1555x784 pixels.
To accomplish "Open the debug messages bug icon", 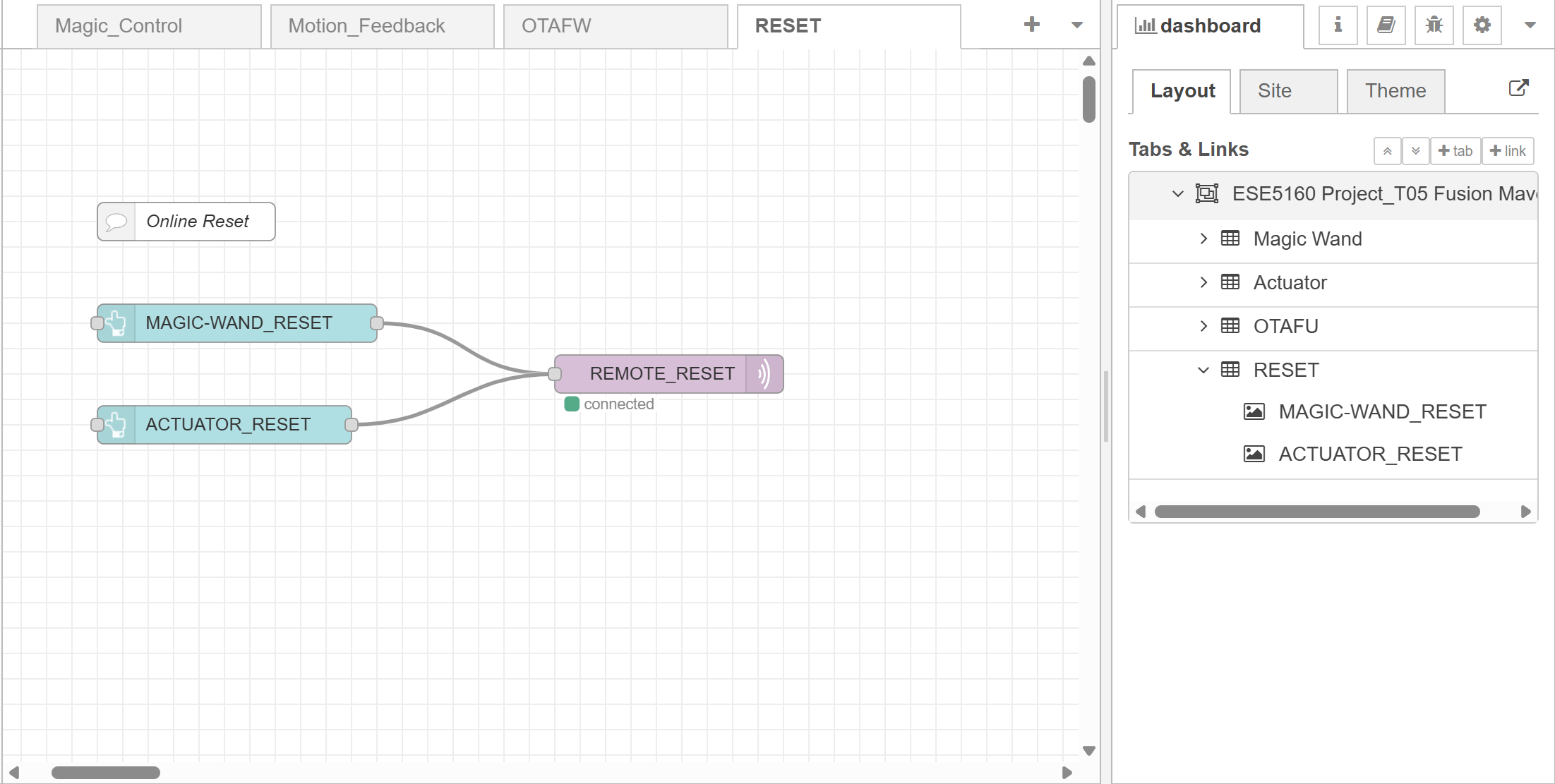I will click(1434, 25).
